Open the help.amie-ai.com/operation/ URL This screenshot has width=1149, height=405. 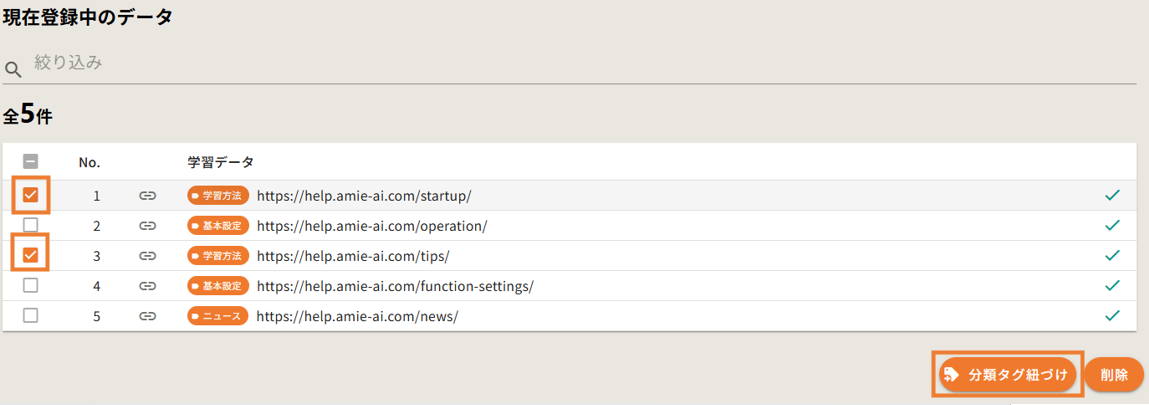[371, 226]
